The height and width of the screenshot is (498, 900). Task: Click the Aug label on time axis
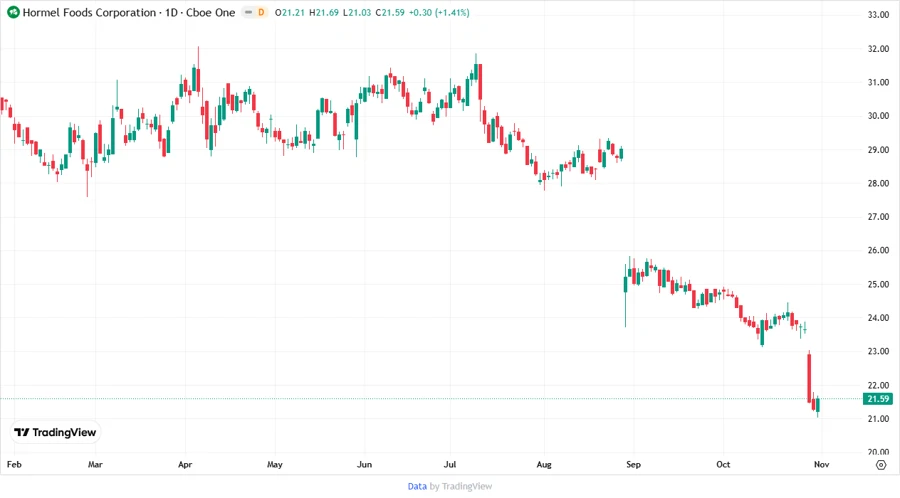(x=544, y=464)
